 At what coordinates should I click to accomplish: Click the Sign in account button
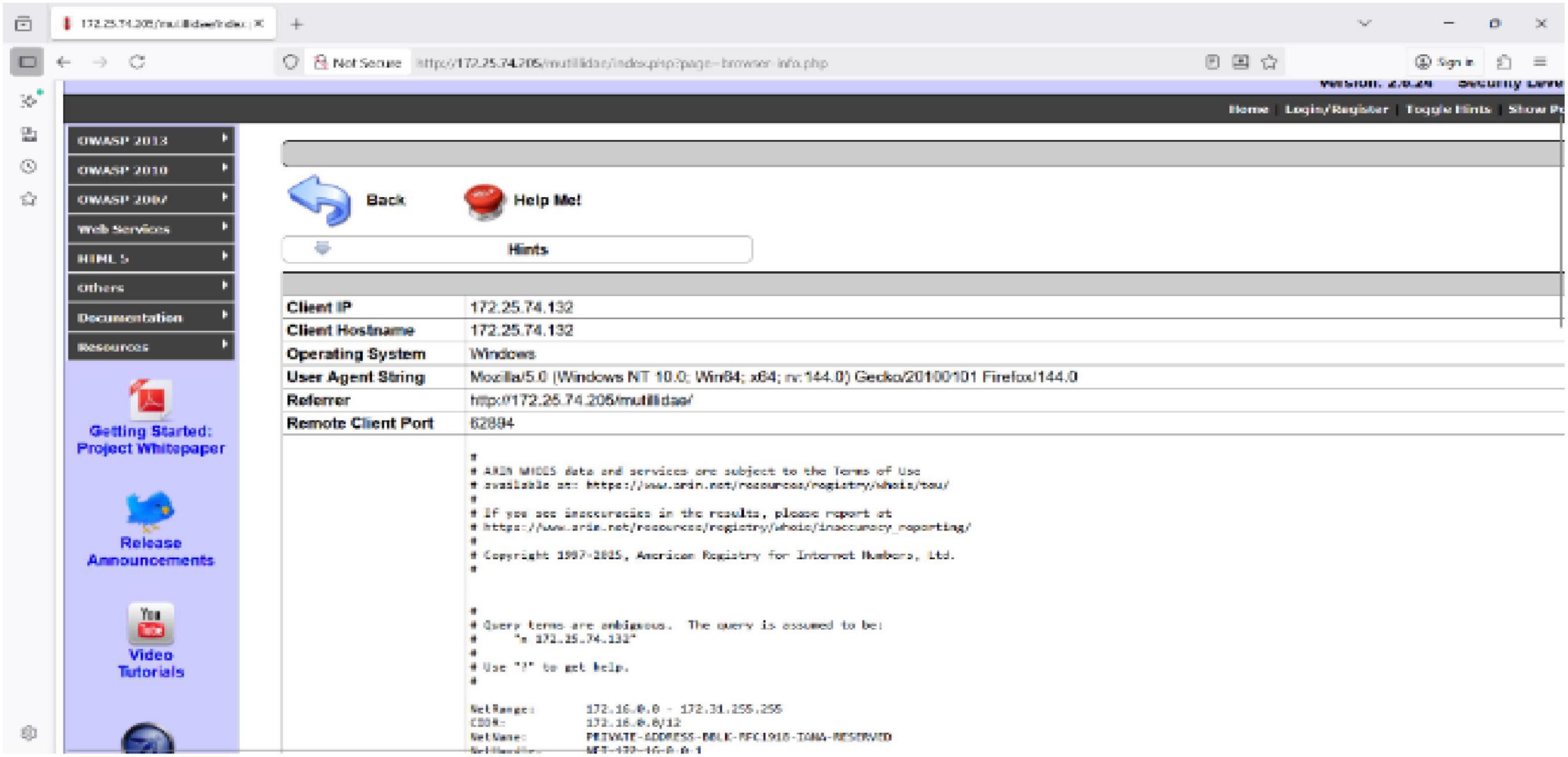point(1445,62)
